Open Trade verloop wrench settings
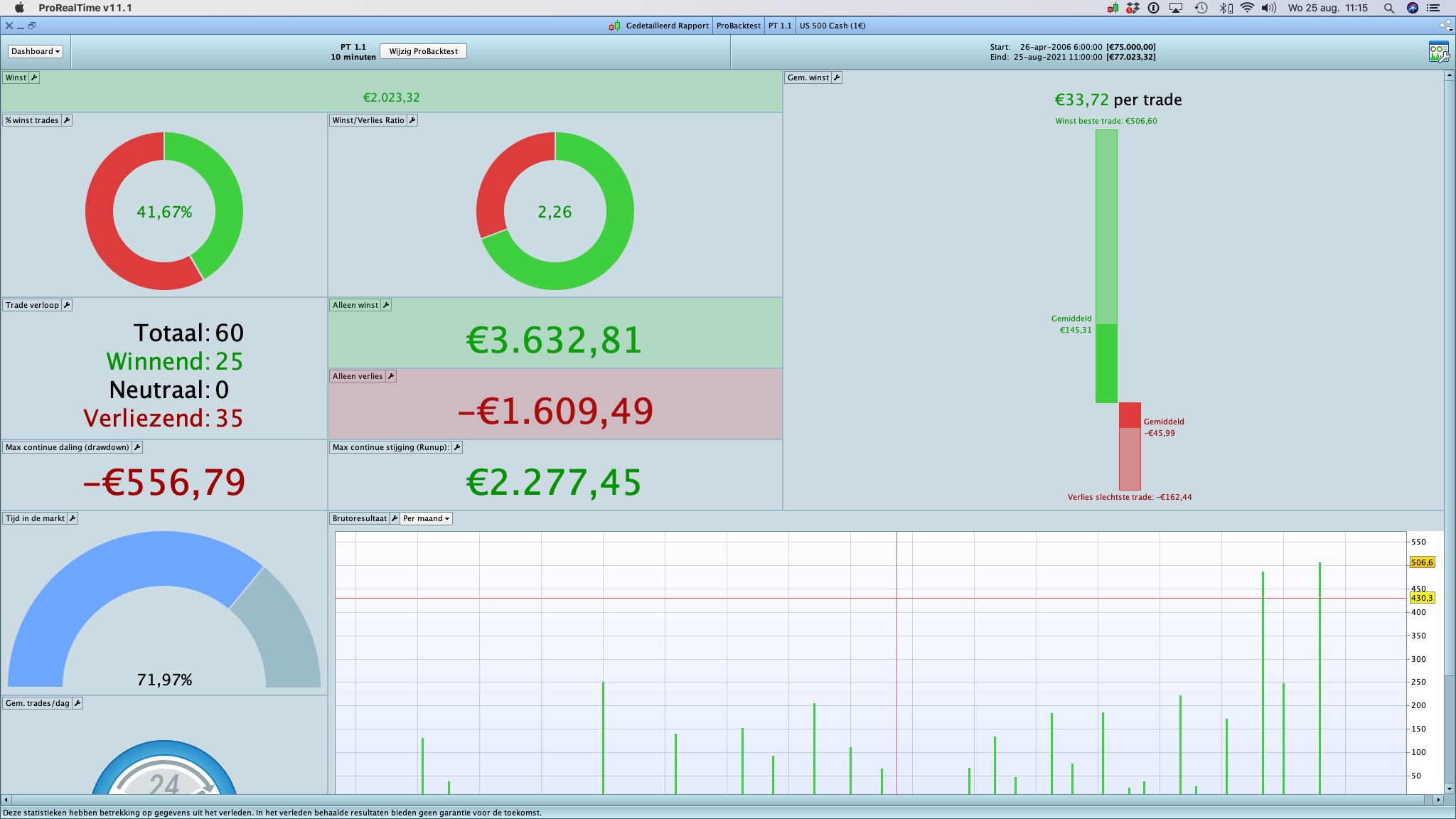 point(67,305)
